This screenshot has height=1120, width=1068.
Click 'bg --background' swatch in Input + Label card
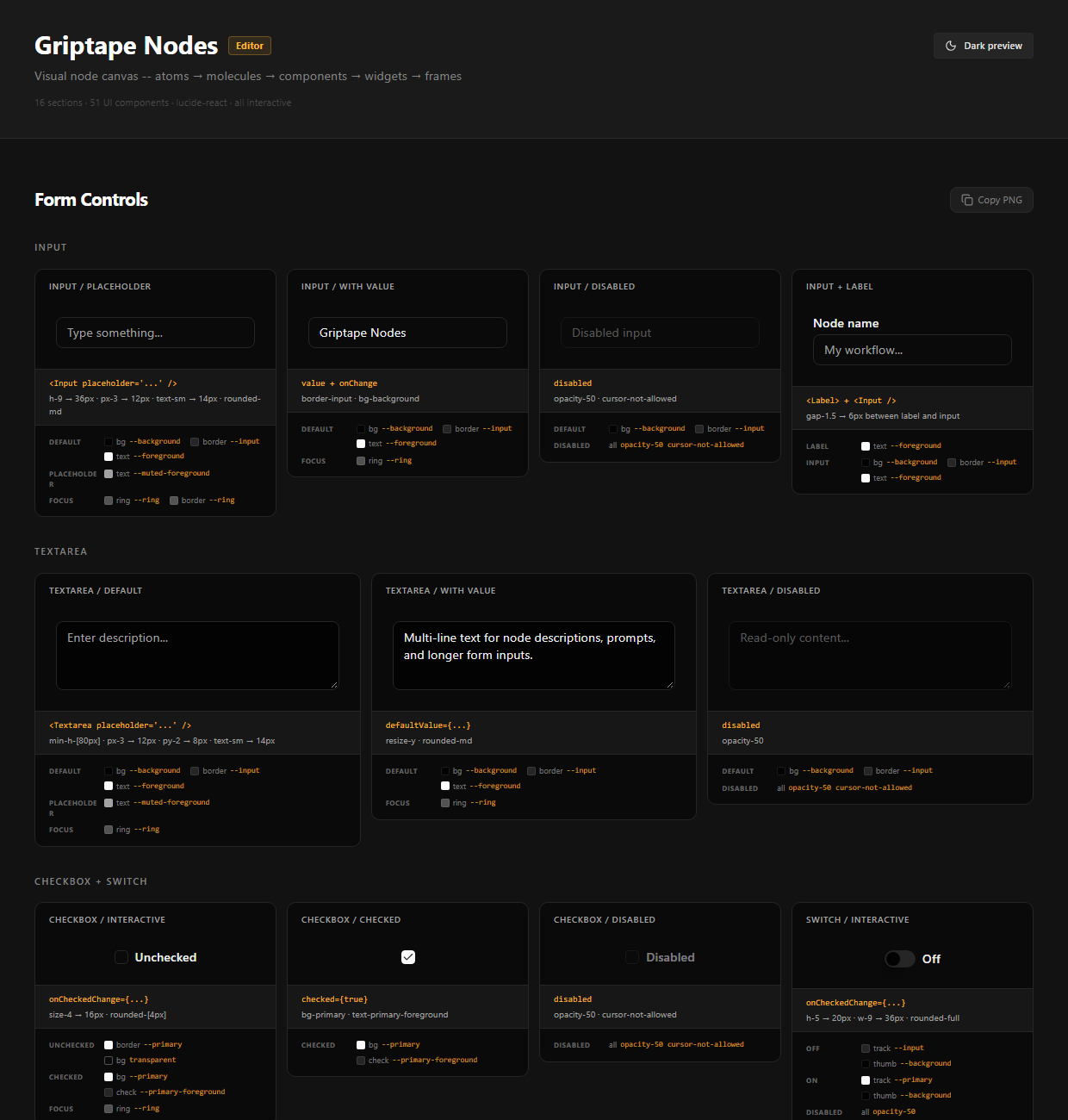point(866,463)
